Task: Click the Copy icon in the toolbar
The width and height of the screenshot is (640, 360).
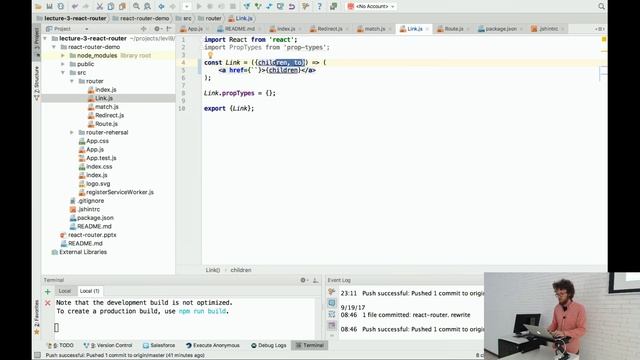Action: point(111,6)
